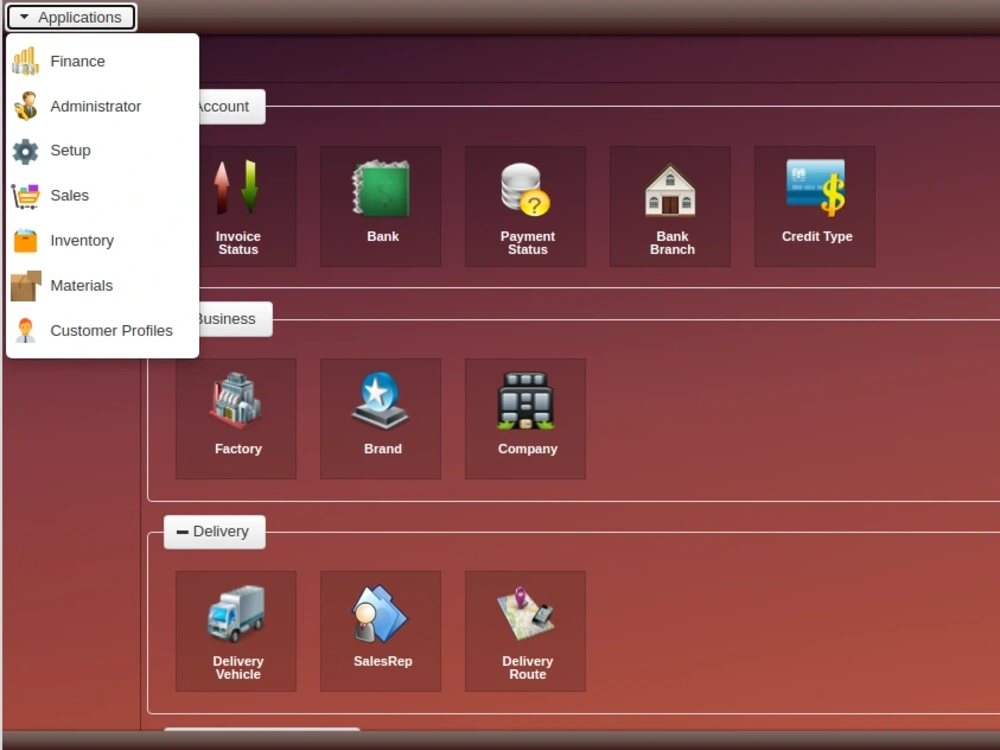
Task: Click the Sales shopping cart icon
Action: click(x=26, y=196)
